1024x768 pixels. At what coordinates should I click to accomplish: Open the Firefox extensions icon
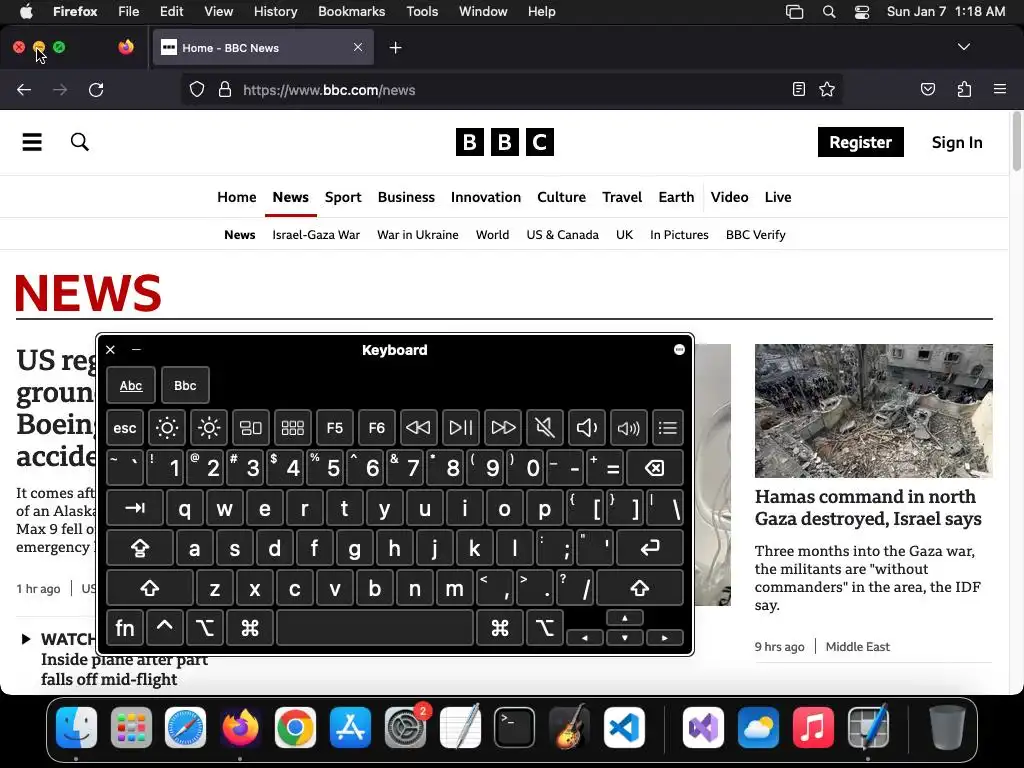(x=964, y=89)
